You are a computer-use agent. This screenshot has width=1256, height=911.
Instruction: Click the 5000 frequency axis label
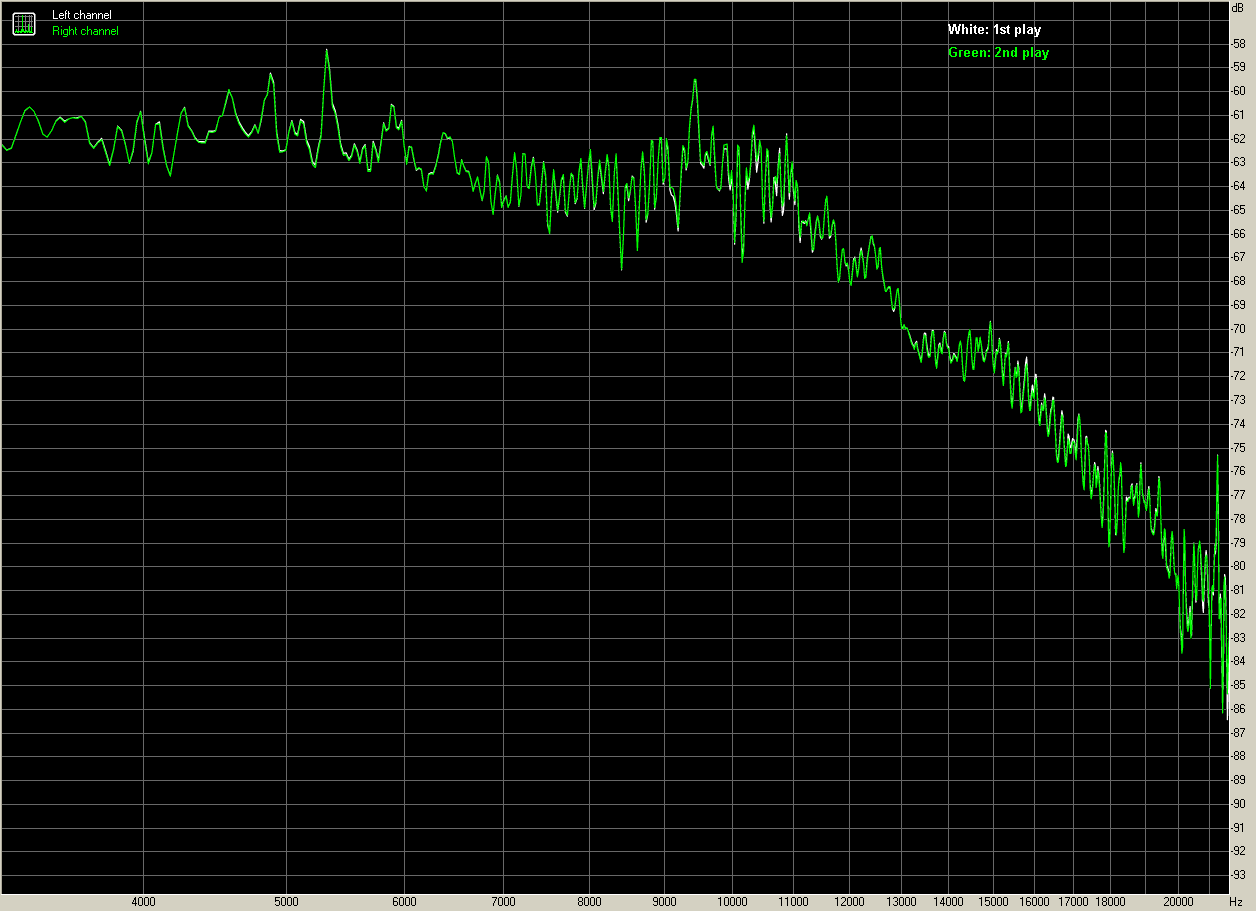pyautogui.click(x=286, y=902)
